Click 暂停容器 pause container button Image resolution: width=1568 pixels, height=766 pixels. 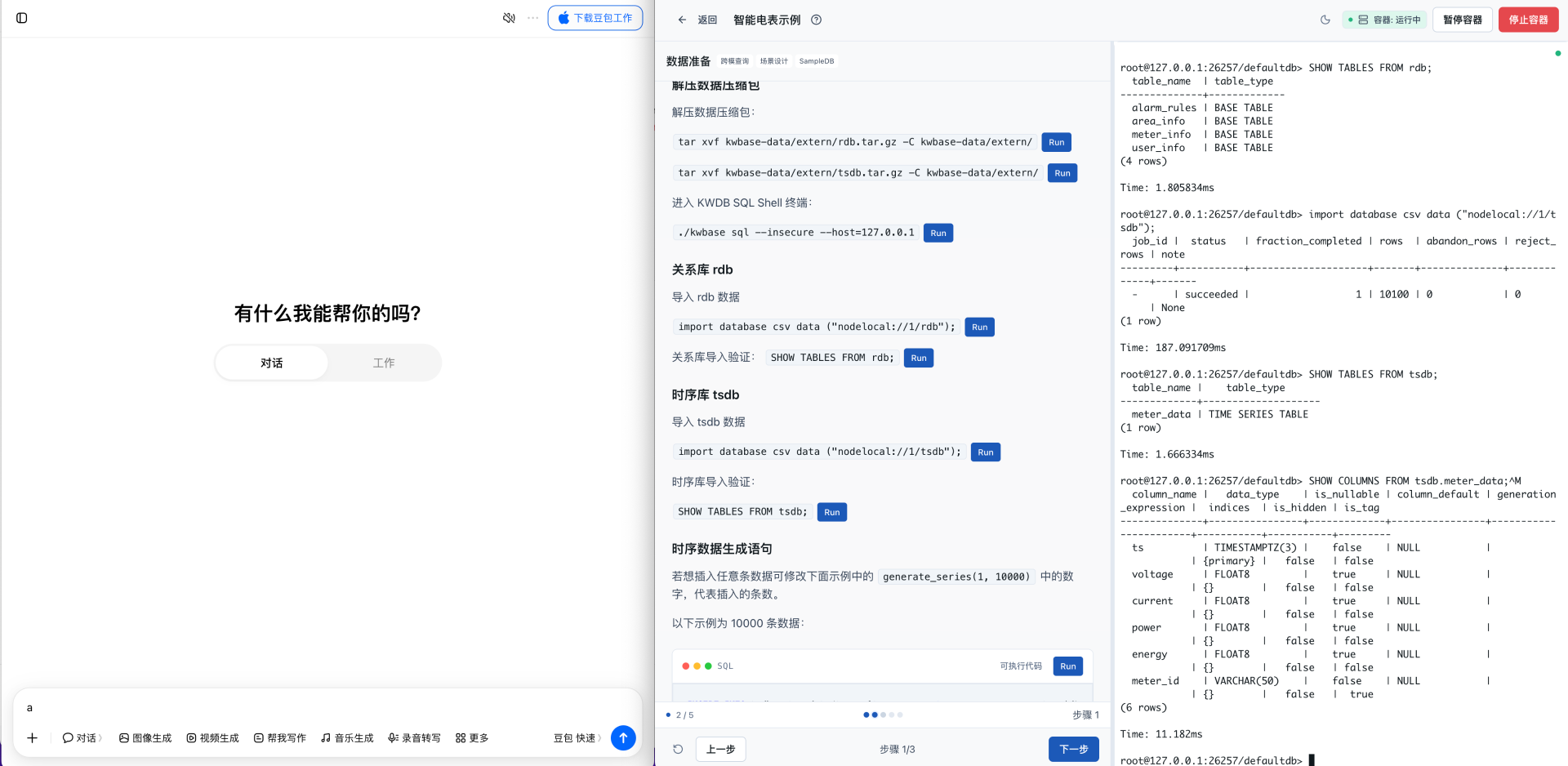(x=1463, y=20)
